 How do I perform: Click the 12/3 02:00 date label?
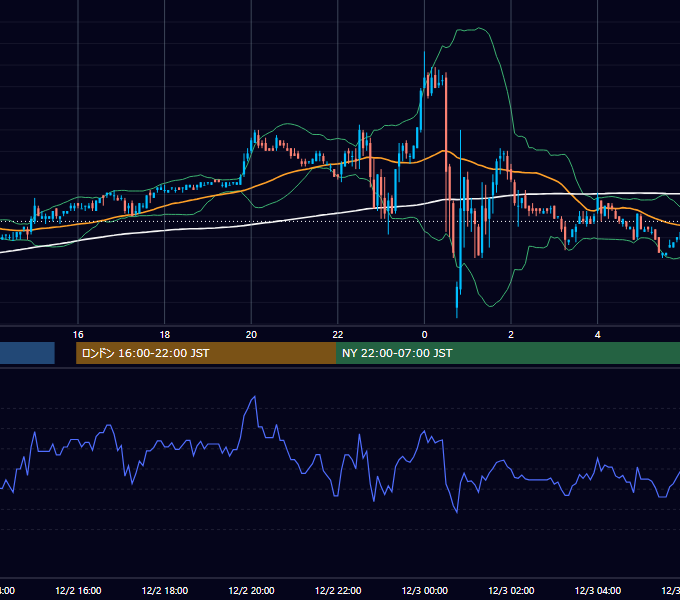pyautogui.click(x=511, y=590)
